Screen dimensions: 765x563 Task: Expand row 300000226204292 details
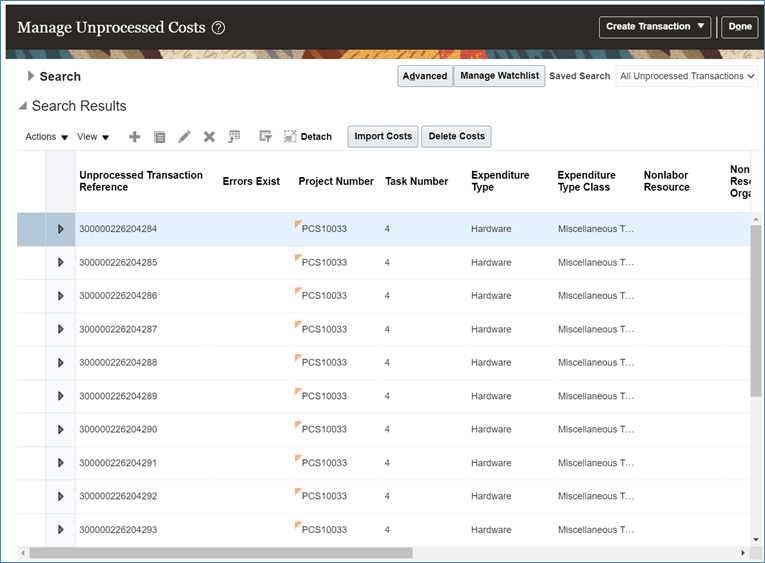point(60,496)
